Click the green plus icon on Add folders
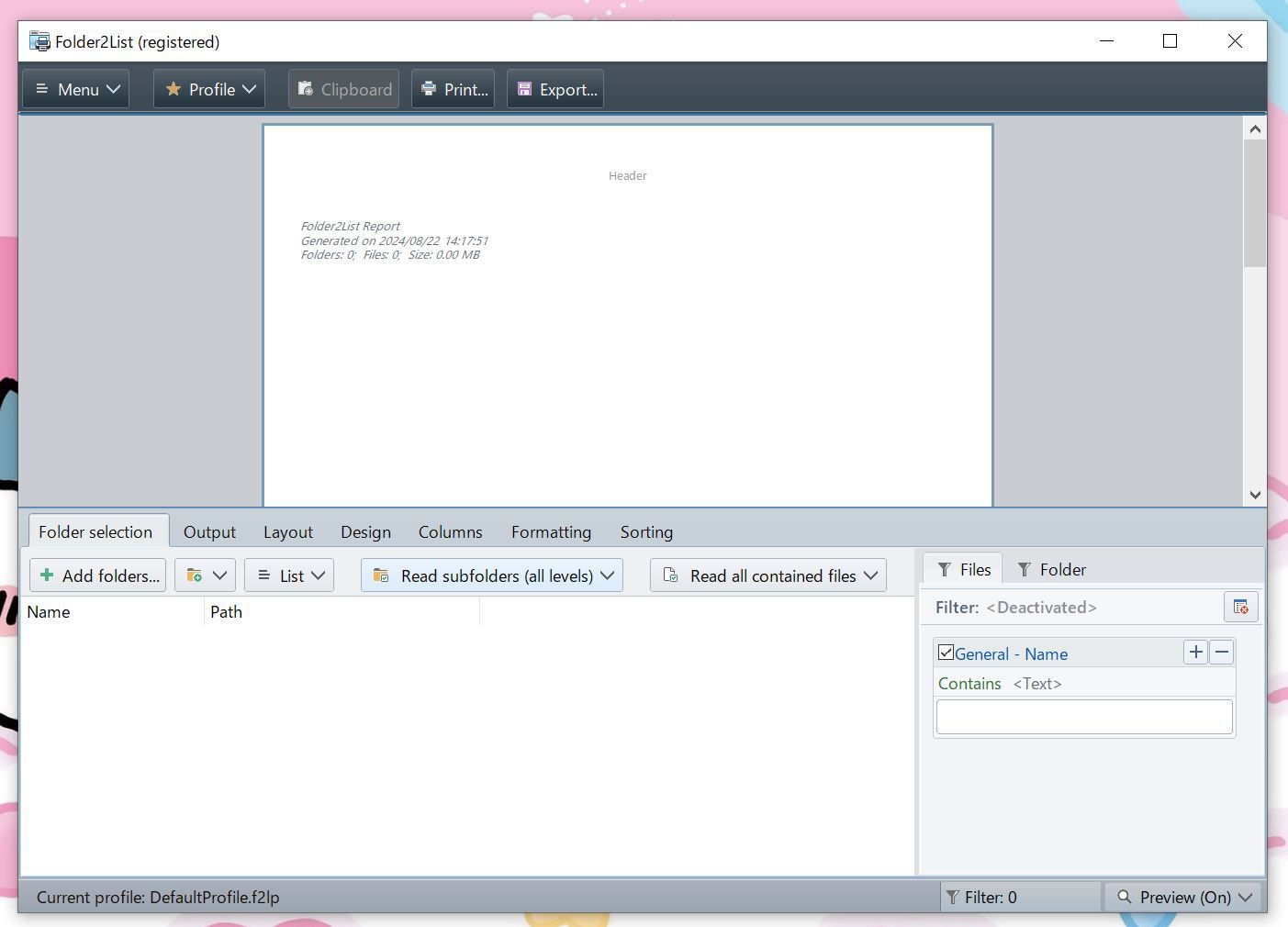 click(47, 575)
